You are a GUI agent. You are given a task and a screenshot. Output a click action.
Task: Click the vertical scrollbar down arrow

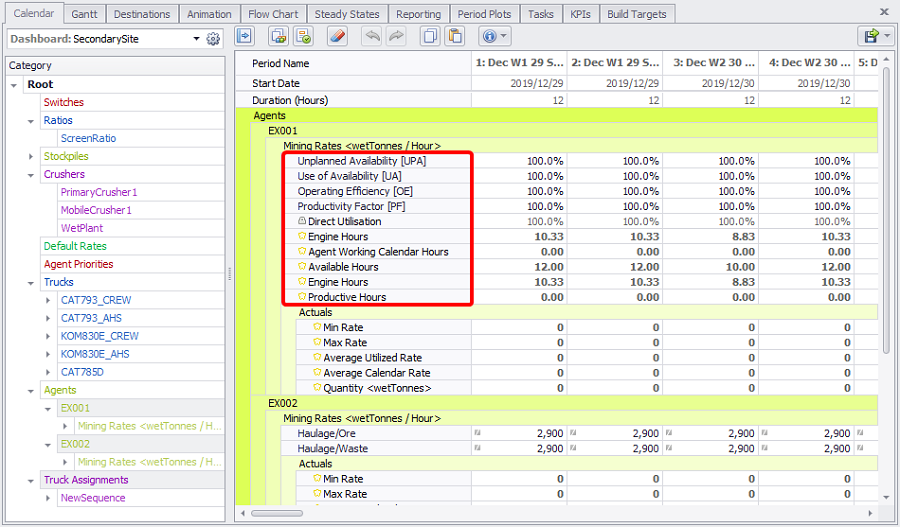885,497
